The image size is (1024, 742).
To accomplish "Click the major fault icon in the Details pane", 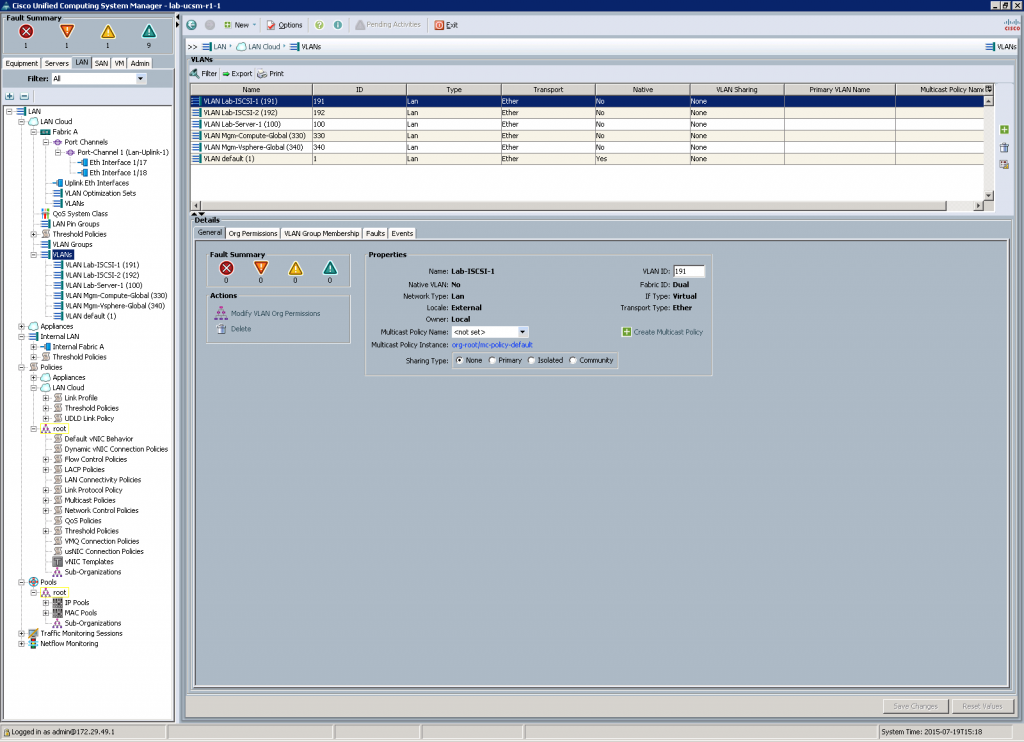I will pos(261,268).
